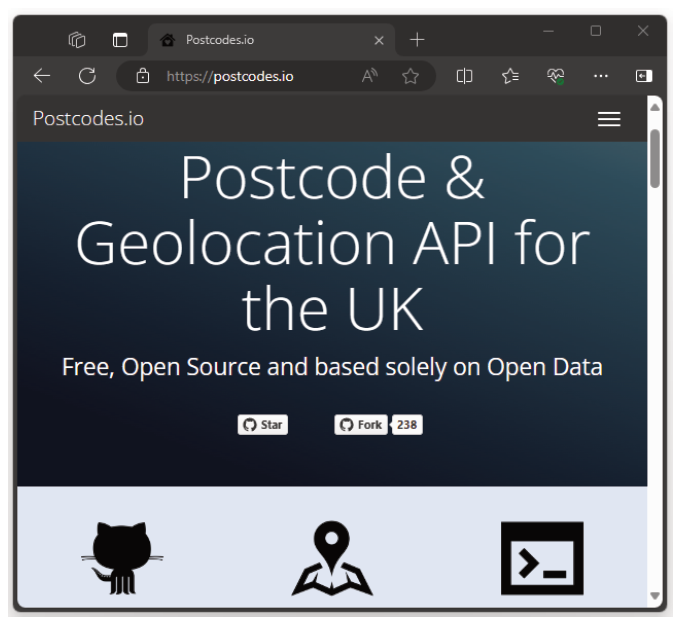This screenshot has height=626, width=681.
Task: Minimize the browser window
Action: click(549, 31)
